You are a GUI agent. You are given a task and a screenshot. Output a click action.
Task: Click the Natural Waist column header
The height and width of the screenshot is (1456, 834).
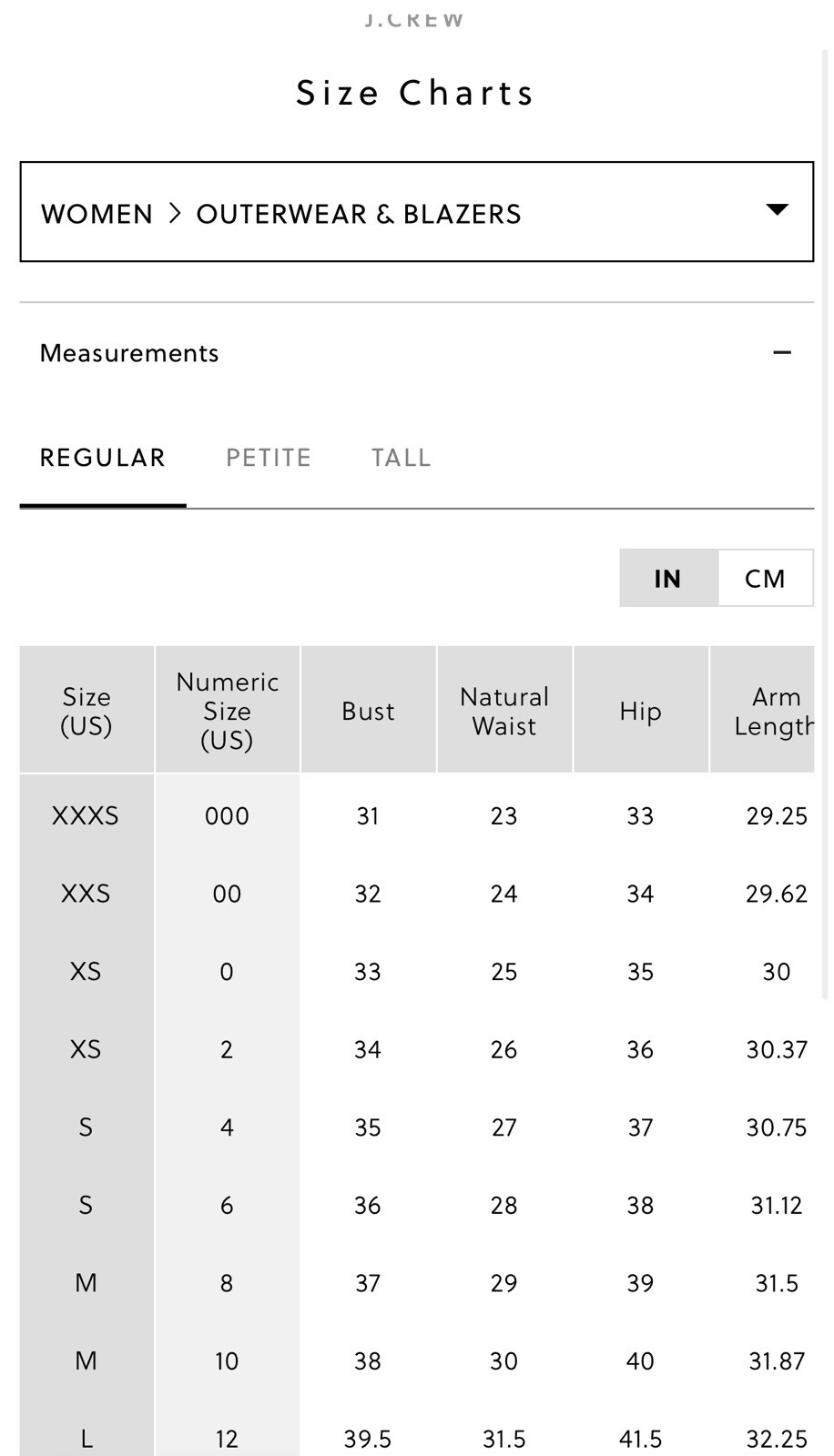point(504,711)
